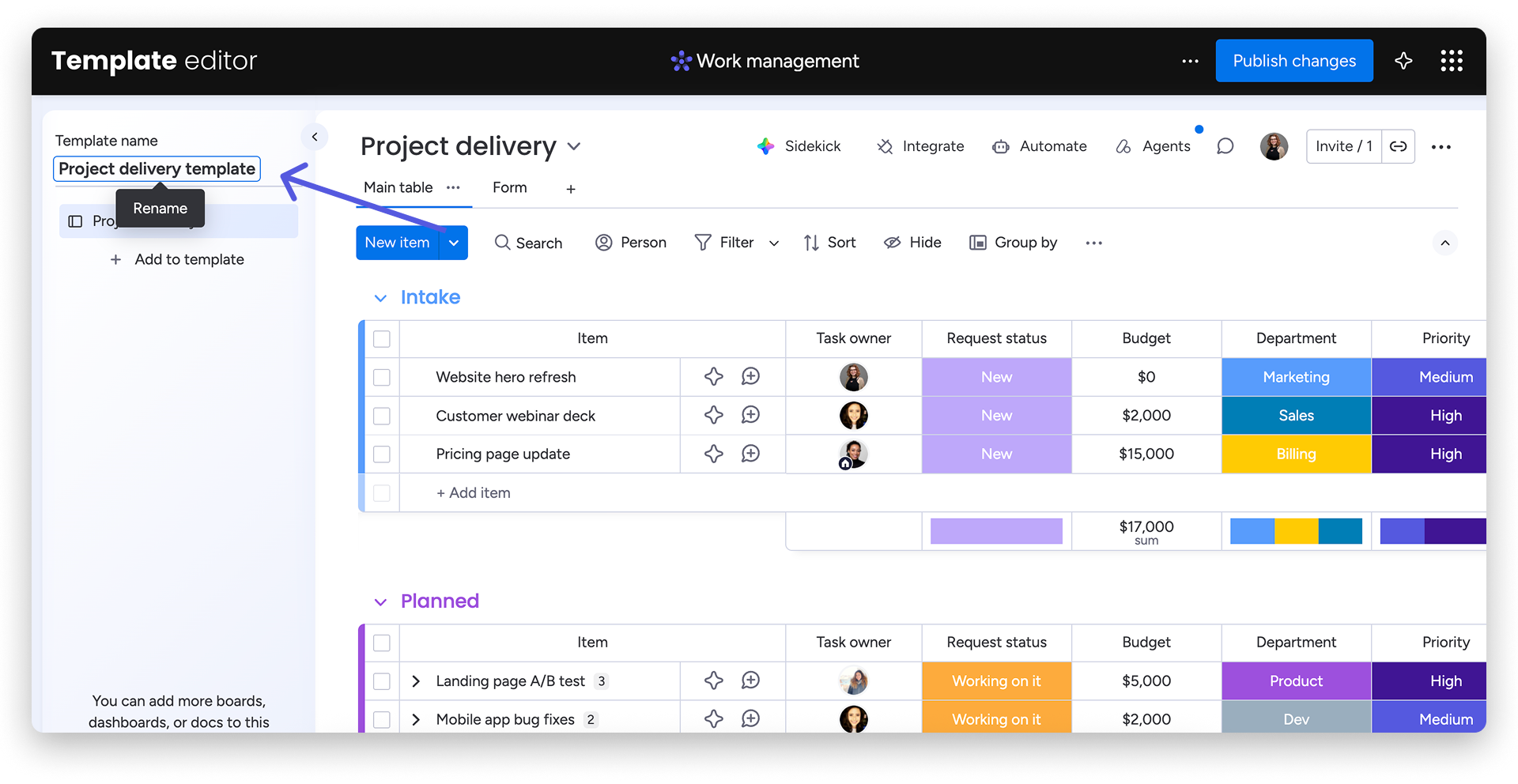This screenshot has width=1518, height=784.
Task: Open the Agents panel
Action: tap(1153, 146)
